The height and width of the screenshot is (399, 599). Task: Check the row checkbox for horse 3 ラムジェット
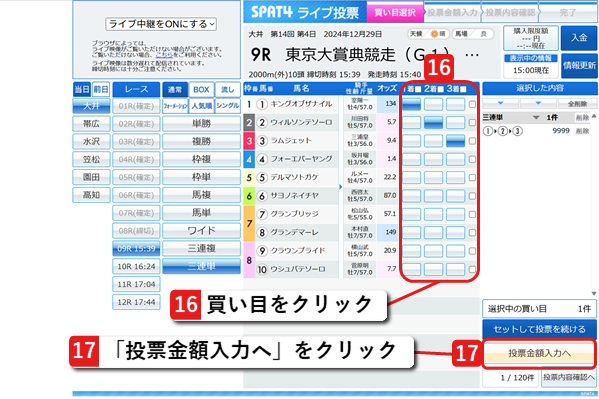point(472,141)
